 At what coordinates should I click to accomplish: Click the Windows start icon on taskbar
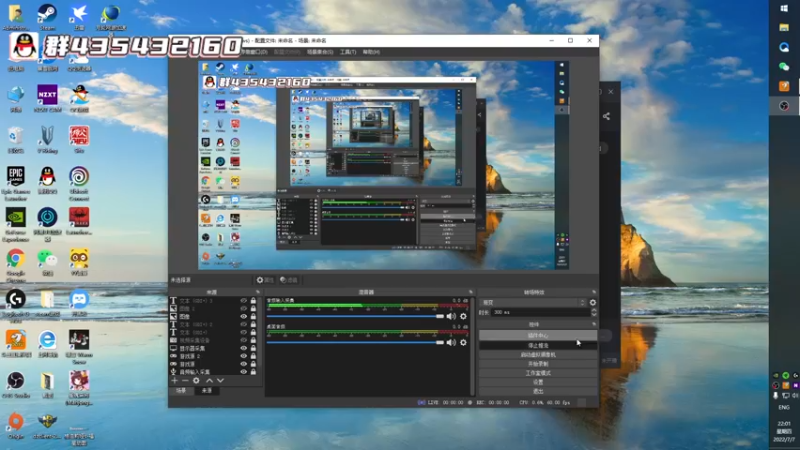(784, 9)
